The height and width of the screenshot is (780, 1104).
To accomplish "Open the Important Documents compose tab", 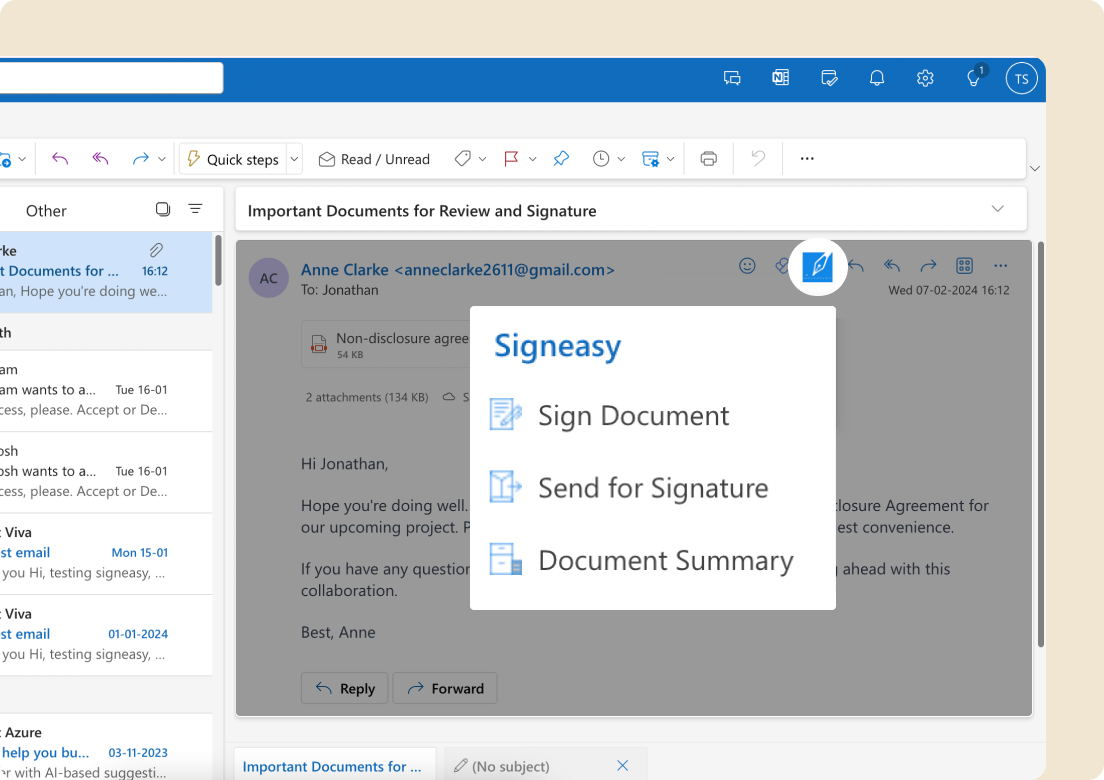I will (334, 765).
